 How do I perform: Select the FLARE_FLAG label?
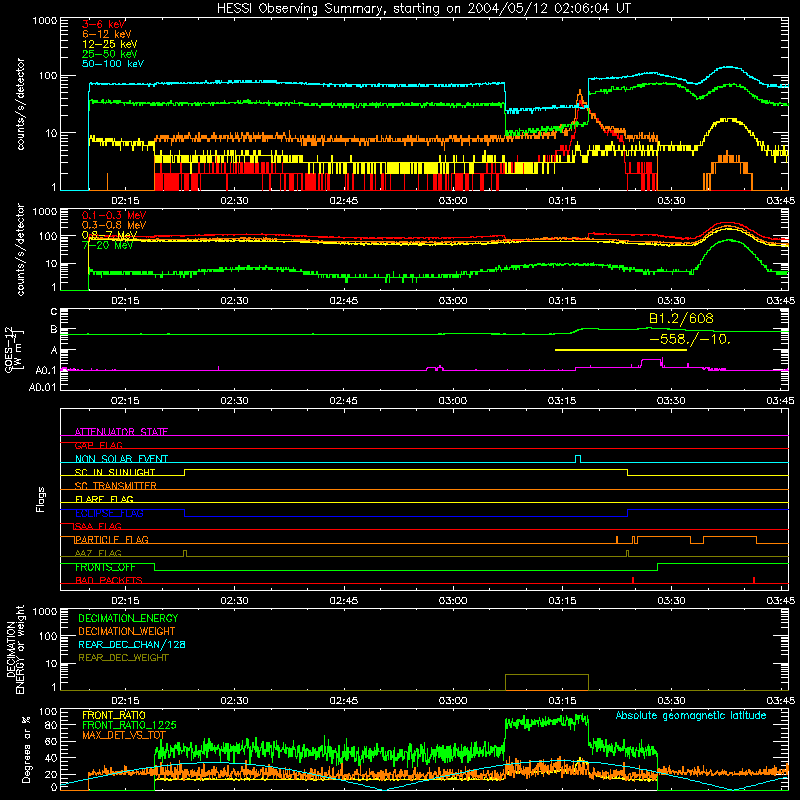pos(104,499)
